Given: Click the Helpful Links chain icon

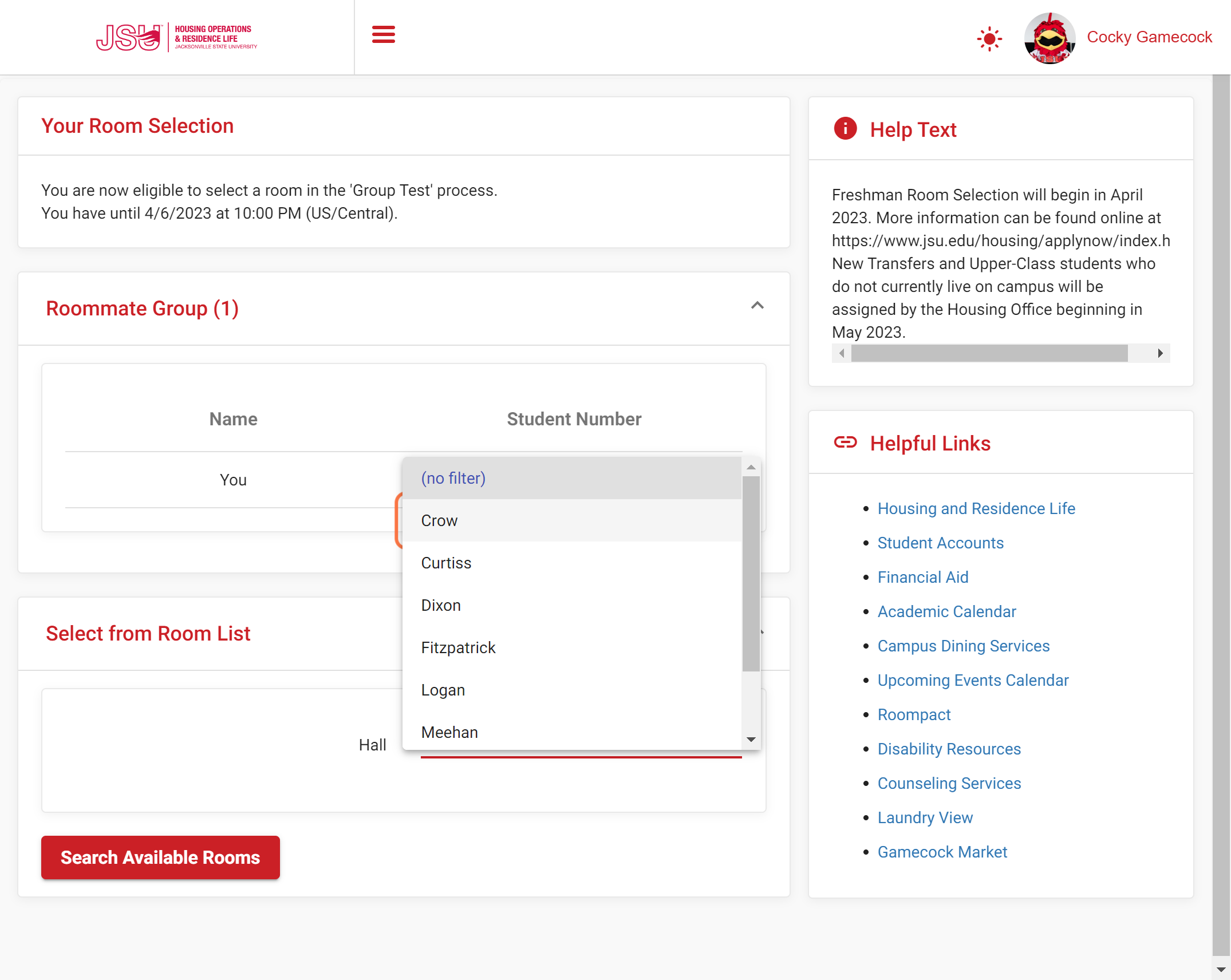Looking at the screenshot, I should [x=845, y=442].
